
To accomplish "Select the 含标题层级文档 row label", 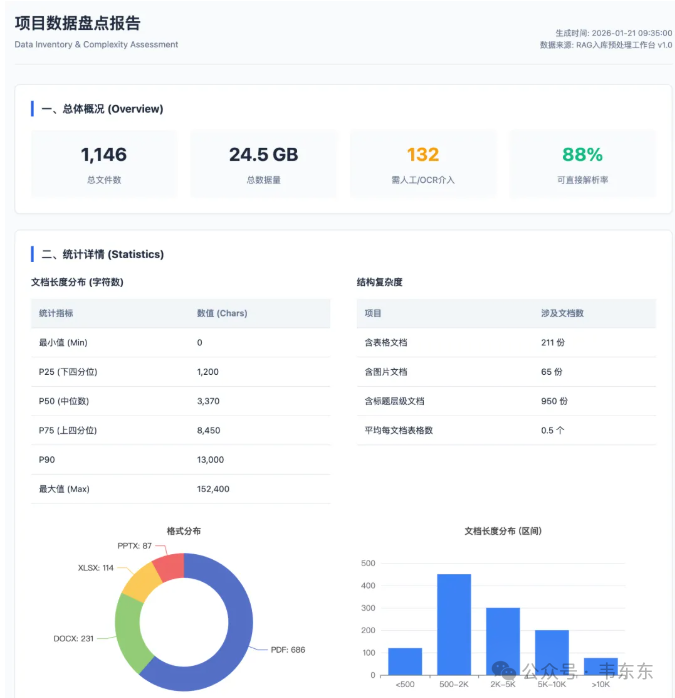I will click(394, 402).
